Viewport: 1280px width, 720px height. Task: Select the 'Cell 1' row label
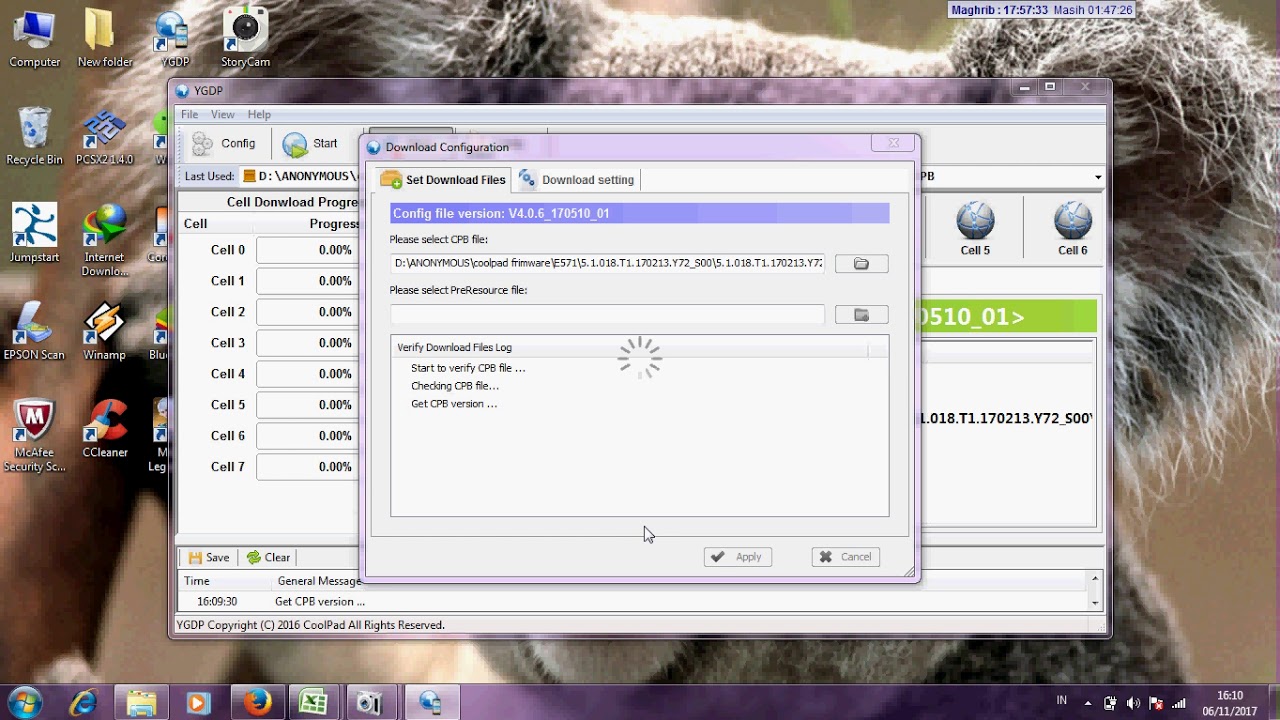click(x=228, y=281)
